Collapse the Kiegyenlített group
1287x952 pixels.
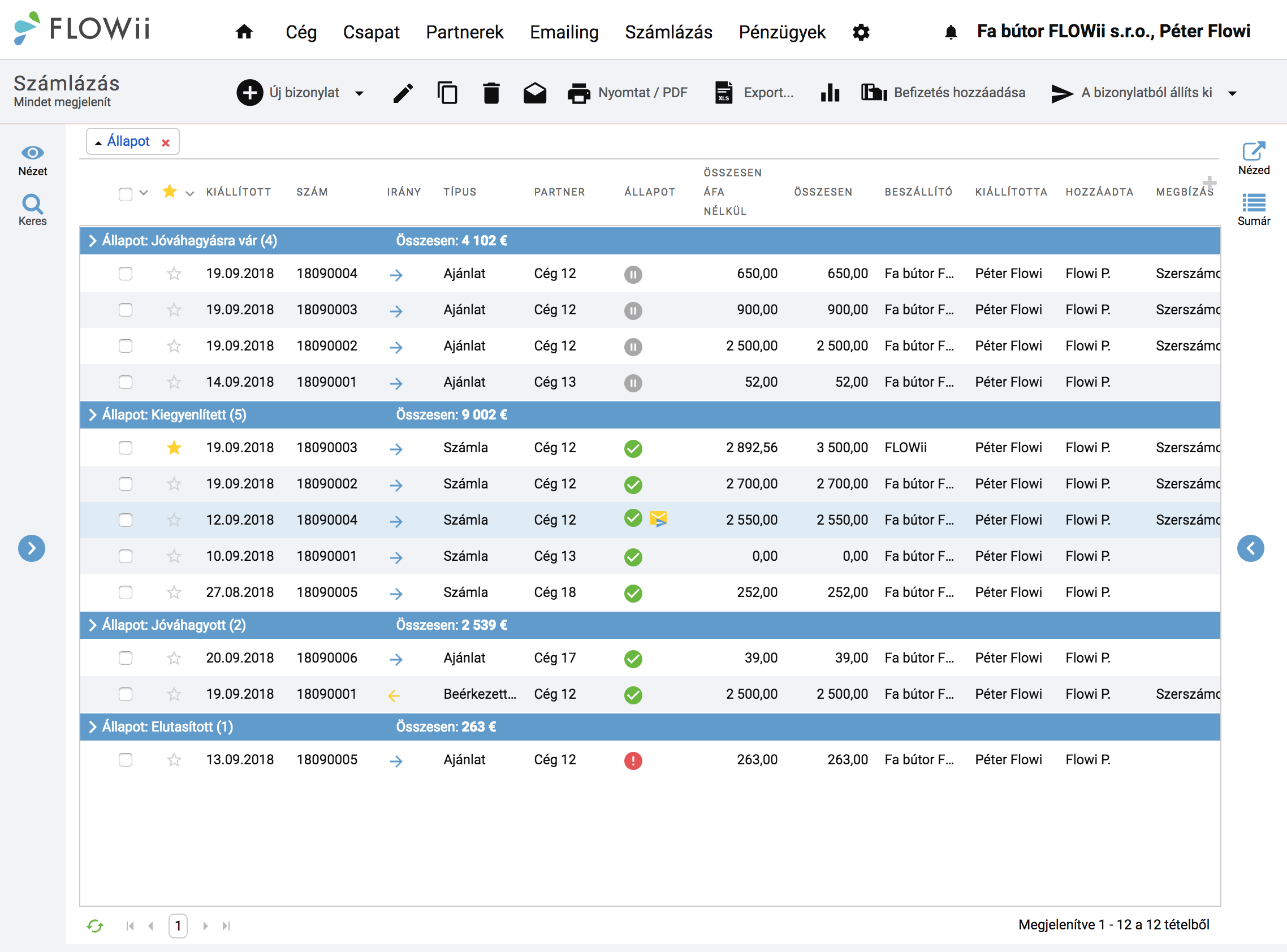tap(92, 414)
